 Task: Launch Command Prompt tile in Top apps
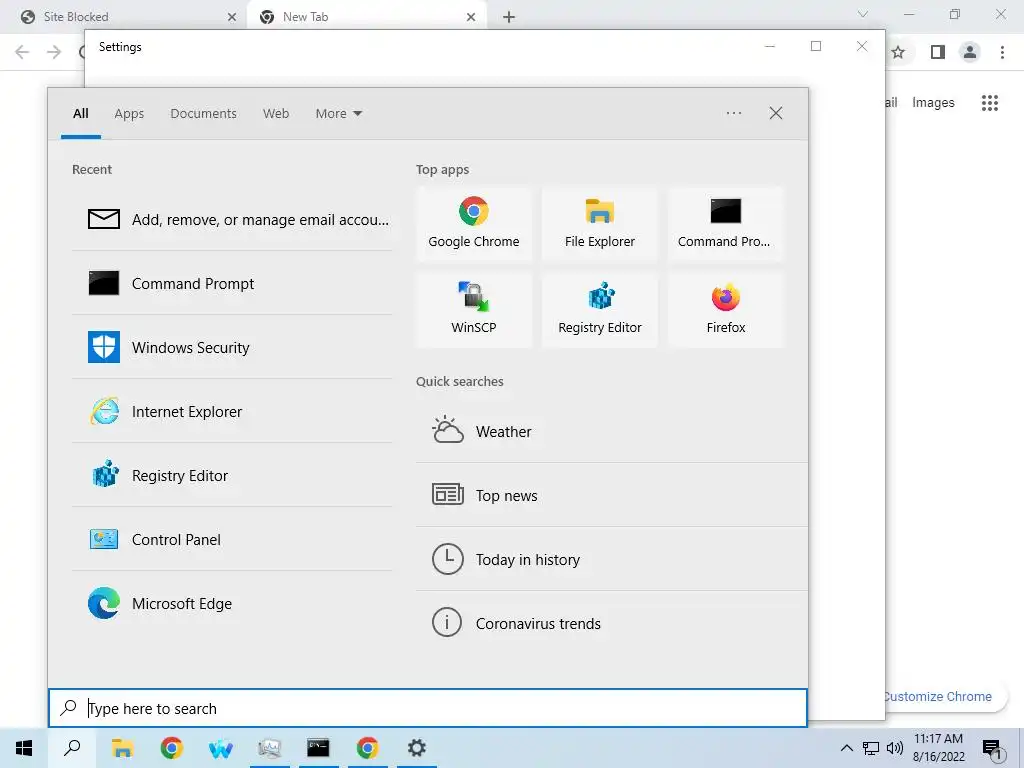(x=726, y=224)
